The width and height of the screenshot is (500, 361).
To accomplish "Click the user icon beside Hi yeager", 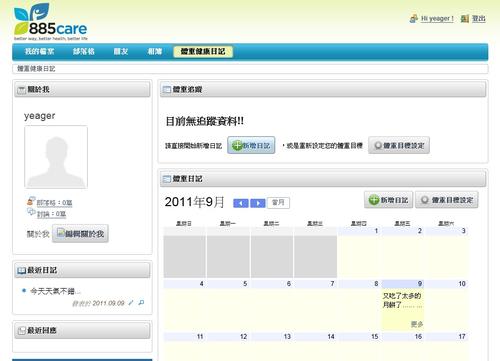I will click(414, 19).
